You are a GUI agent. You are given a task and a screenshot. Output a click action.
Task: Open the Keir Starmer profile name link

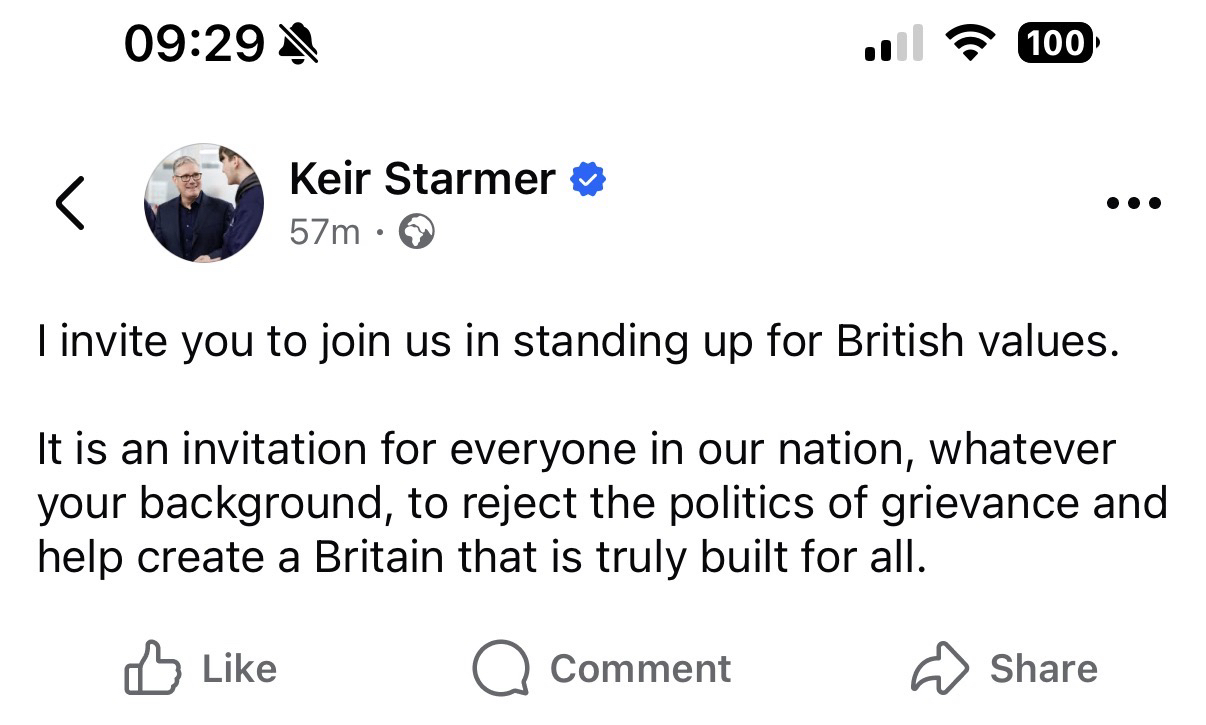pyautogui.click(x=421, y=180)
